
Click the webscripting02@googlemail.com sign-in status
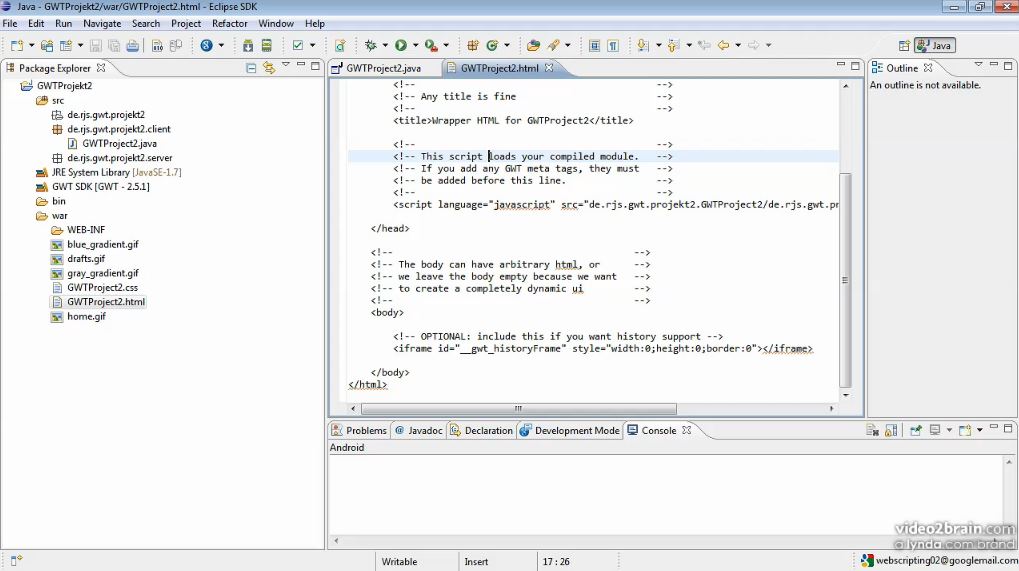click(939, 560)
